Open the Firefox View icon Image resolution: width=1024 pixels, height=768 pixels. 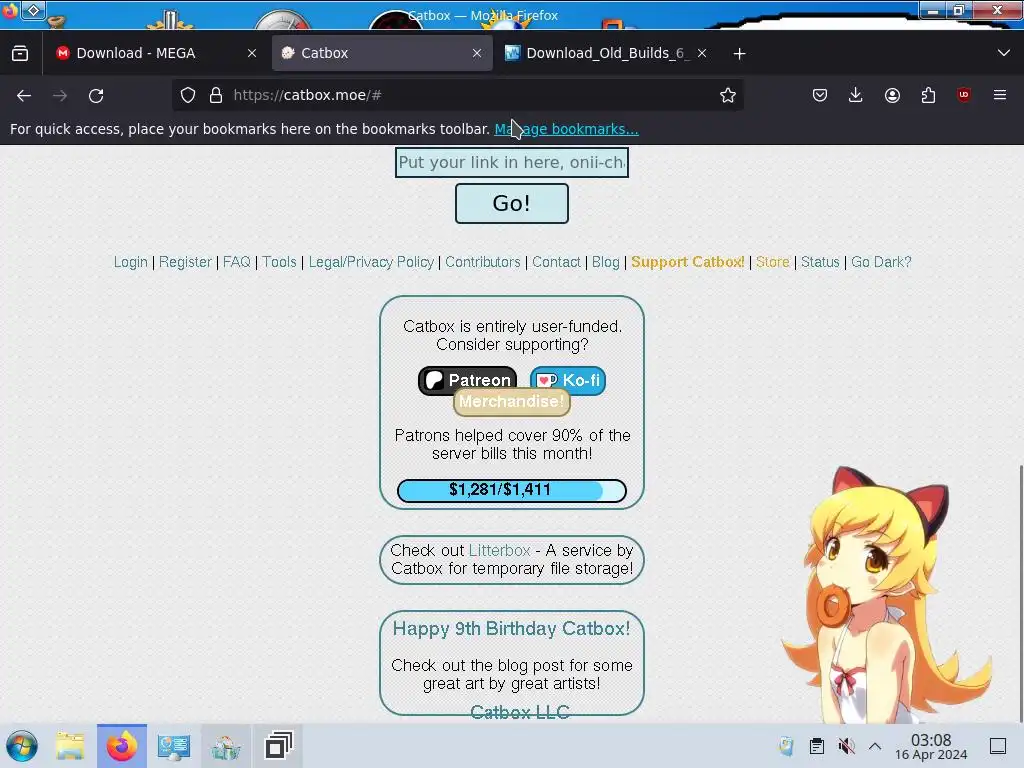[x=20, y=53]
